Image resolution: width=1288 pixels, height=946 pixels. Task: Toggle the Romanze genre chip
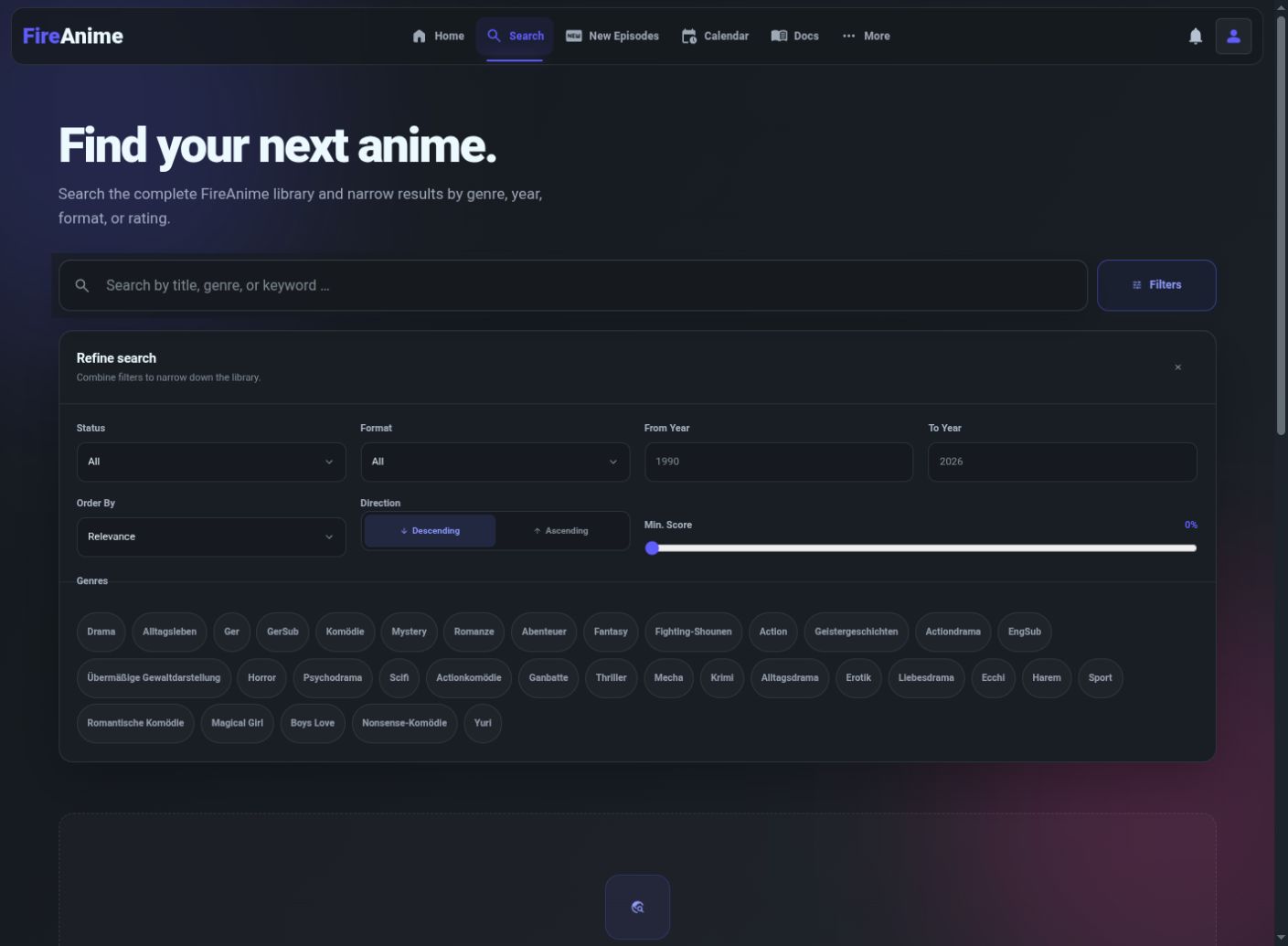pos(474,632)
